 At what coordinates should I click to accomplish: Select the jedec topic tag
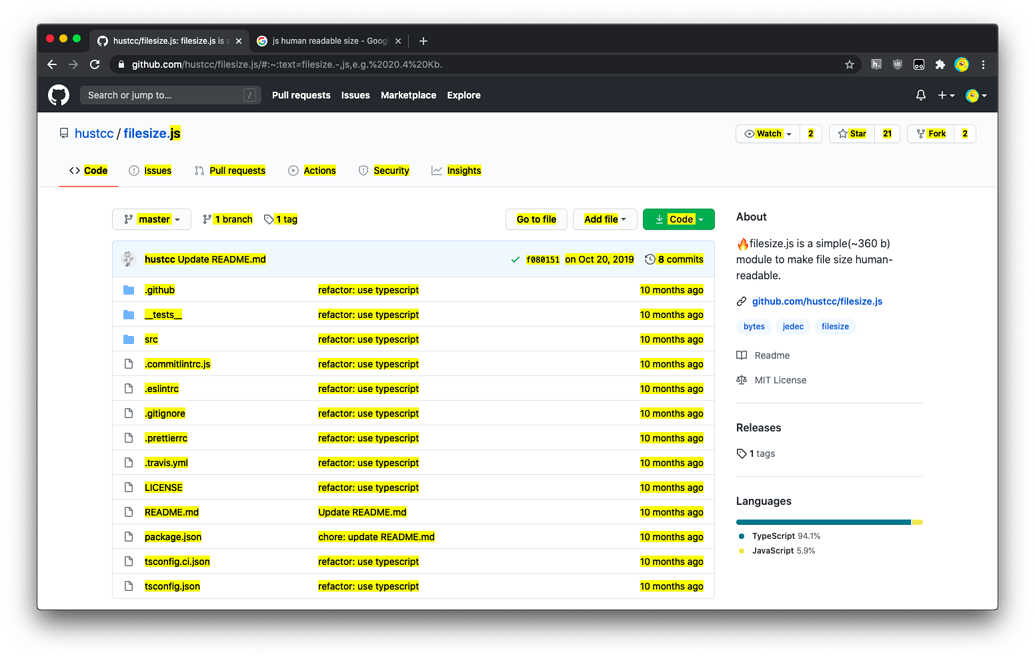(x=793, y=326)
